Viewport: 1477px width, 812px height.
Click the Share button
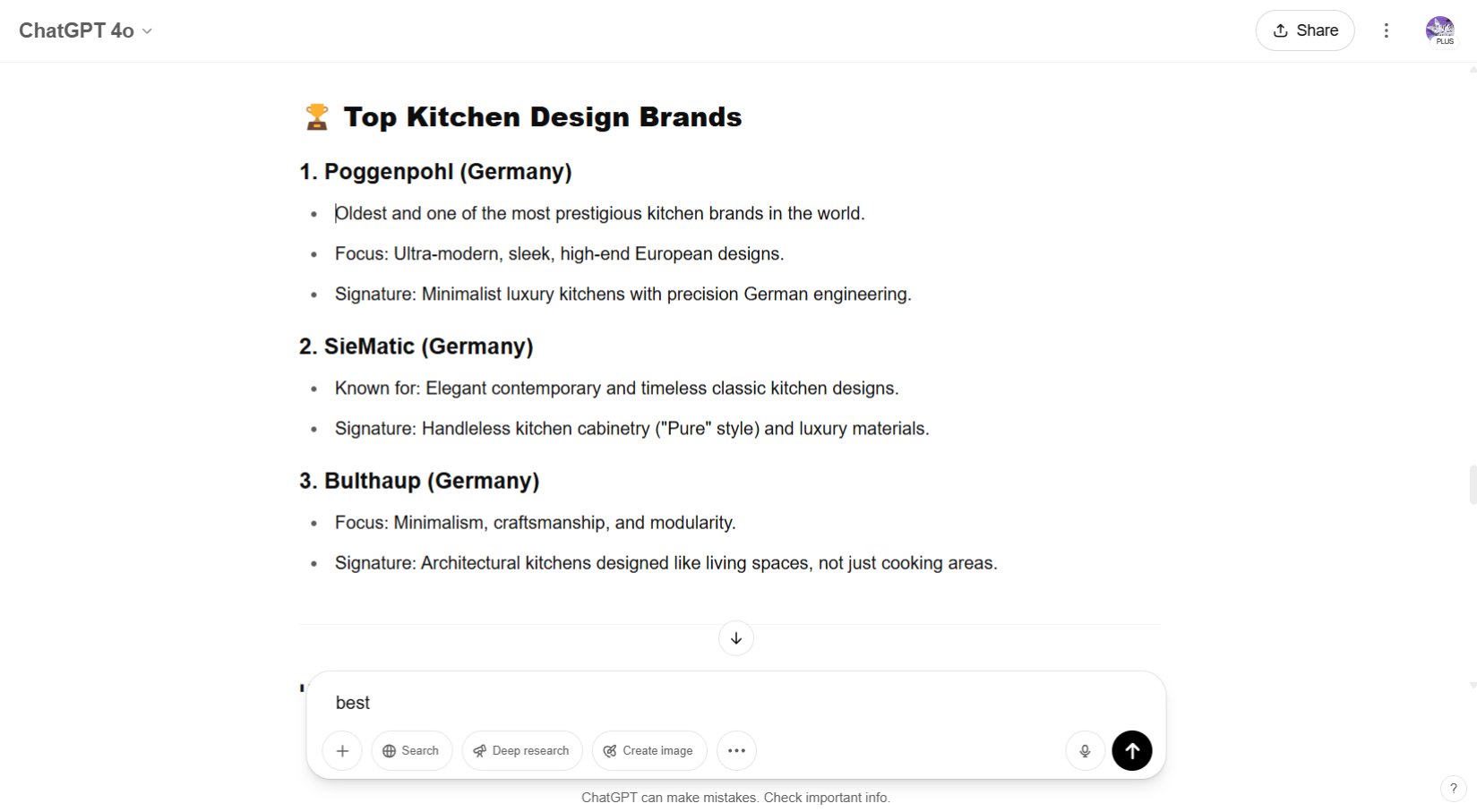point(1304,30)
